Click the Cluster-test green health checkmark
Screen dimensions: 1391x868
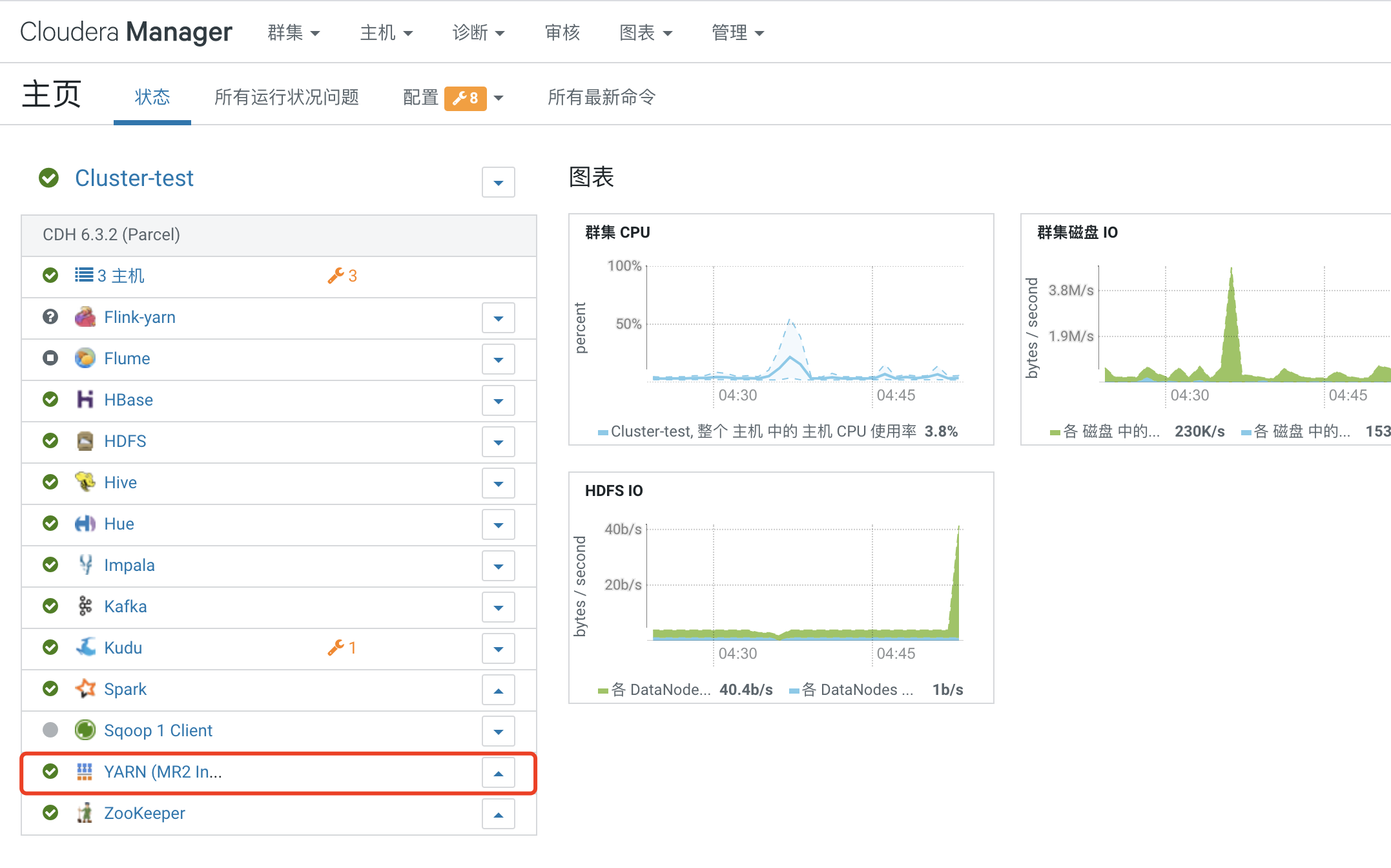(48, 178)
